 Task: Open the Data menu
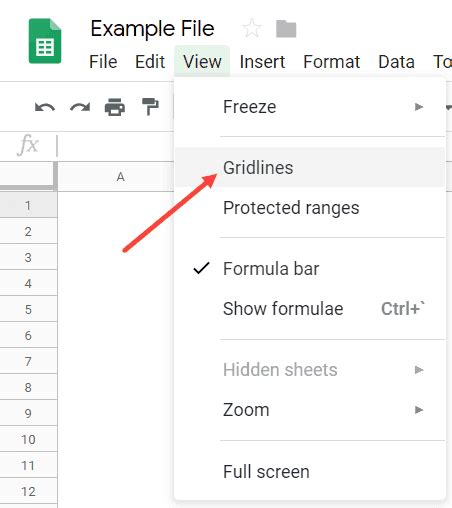point(396,62)
